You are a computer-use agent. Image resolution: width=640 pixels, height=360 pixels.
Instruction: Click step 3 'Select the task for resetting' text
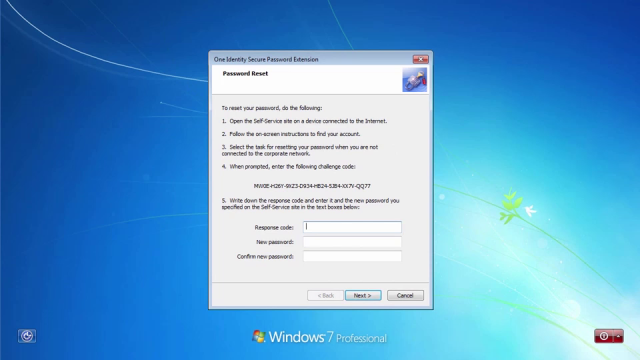point(300,150)
